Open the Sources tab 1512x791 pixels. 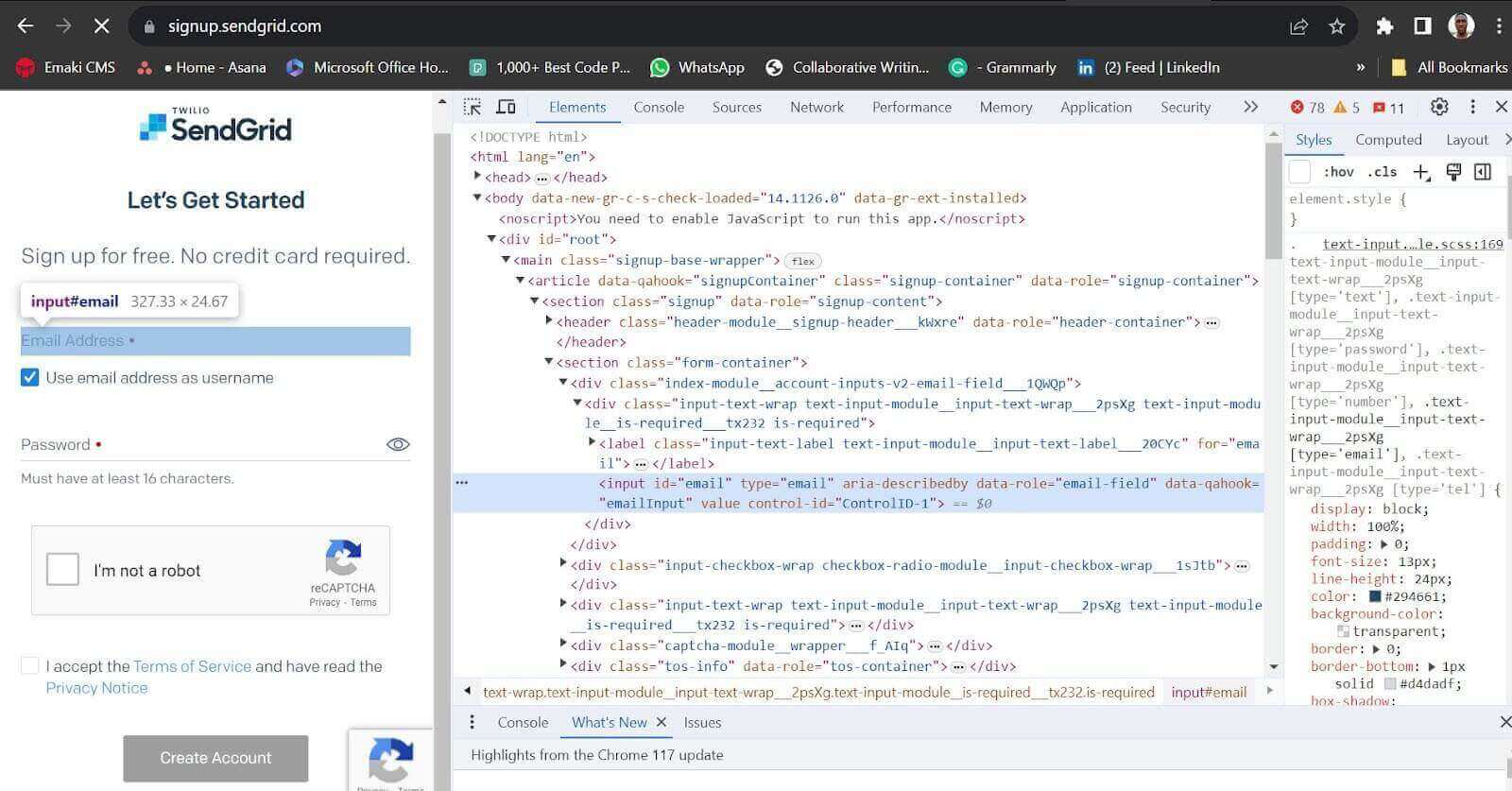[x=737, y=107]
